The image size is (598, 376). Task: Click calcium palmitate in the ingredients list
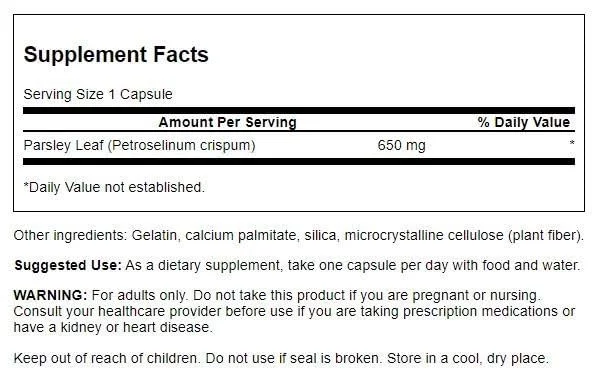pyautogui.click(x=241, y=235)
